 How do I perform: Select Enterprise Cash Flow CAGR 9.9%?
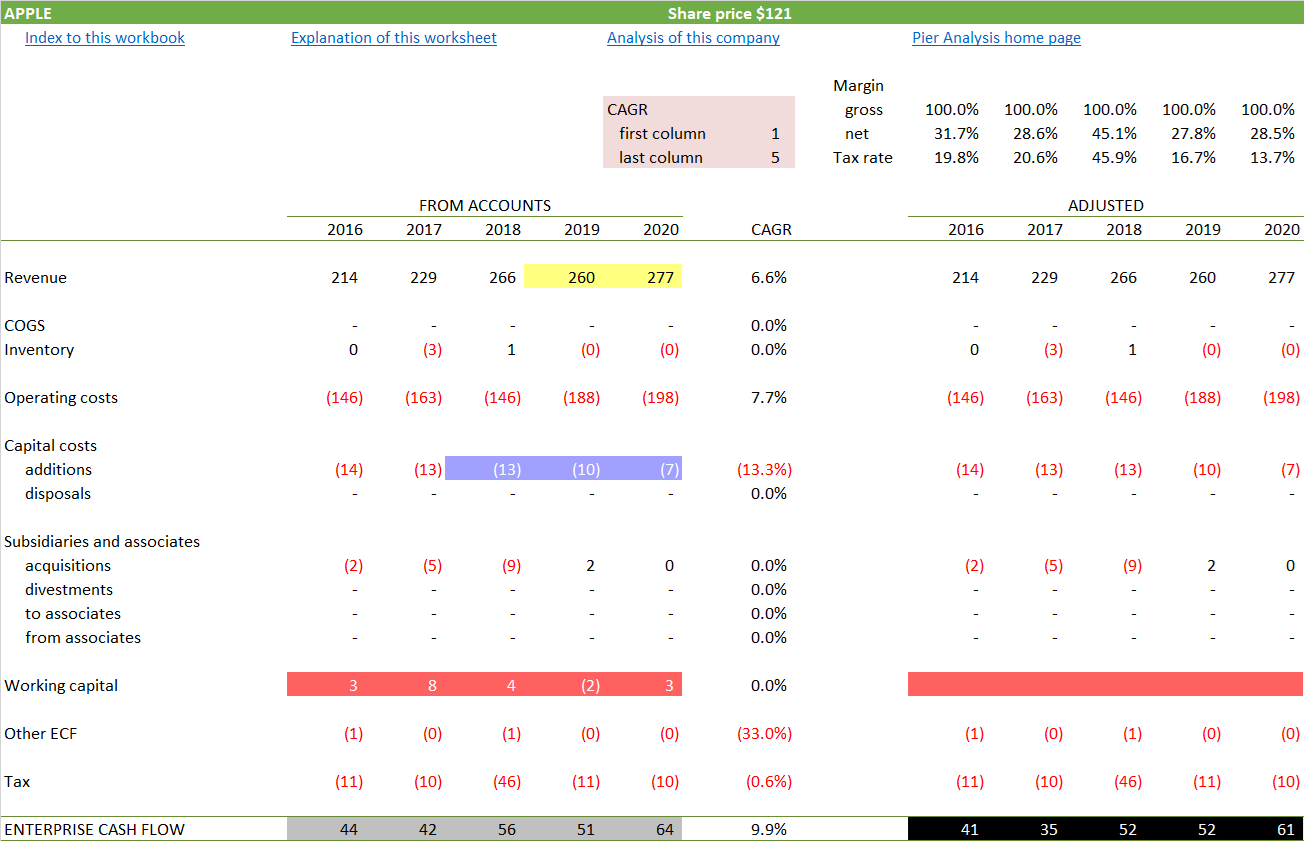[x=770, y=829]
